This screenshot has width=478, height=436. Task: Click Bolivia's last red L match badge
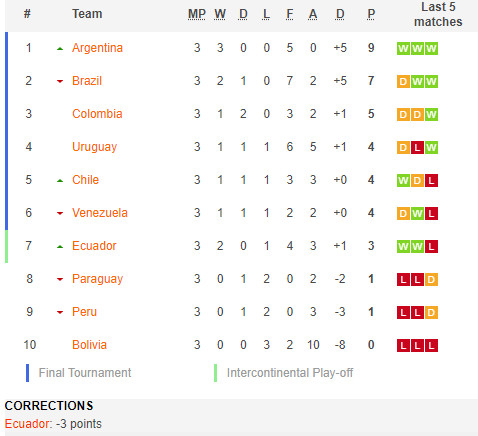pyautogui.click(x=431, y=345)
